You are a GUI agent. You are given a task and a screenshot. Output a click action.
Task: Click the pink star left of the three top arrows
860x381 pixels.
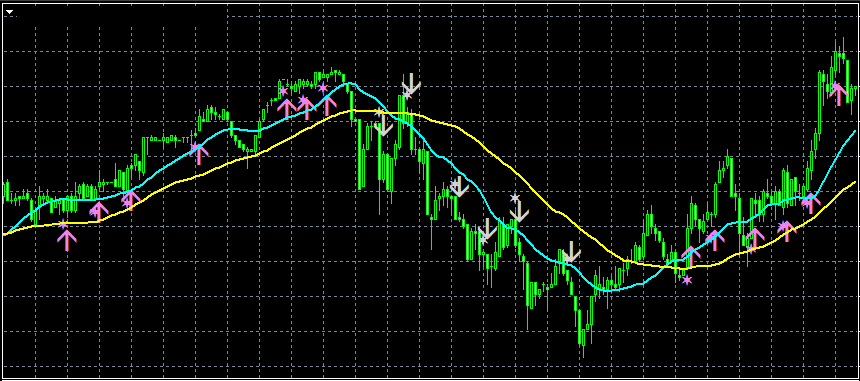(x=283, y=90)
